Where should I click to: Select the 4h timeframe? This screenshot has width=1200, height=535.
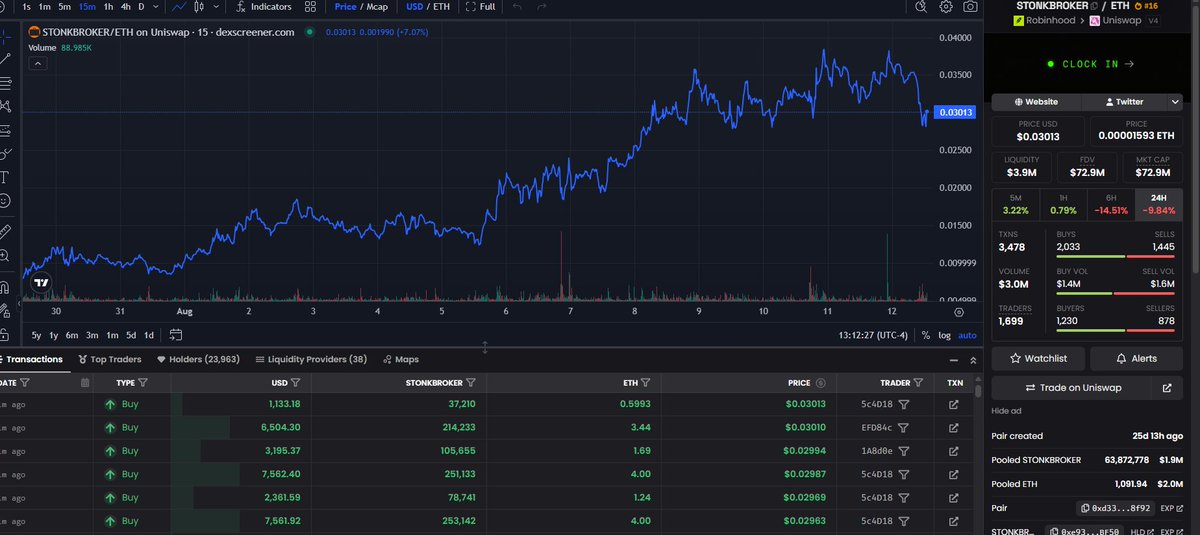(125, 7)
